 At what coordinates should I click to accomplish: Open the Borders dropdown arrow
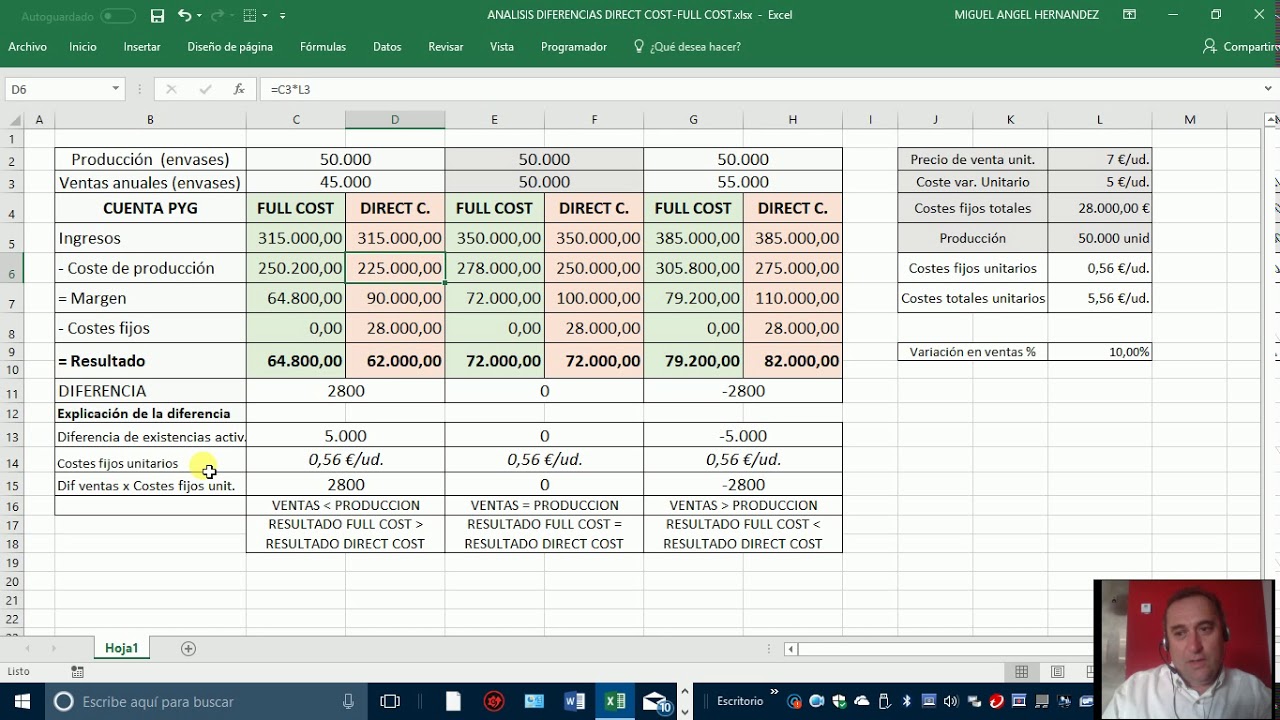click(266, 15)
